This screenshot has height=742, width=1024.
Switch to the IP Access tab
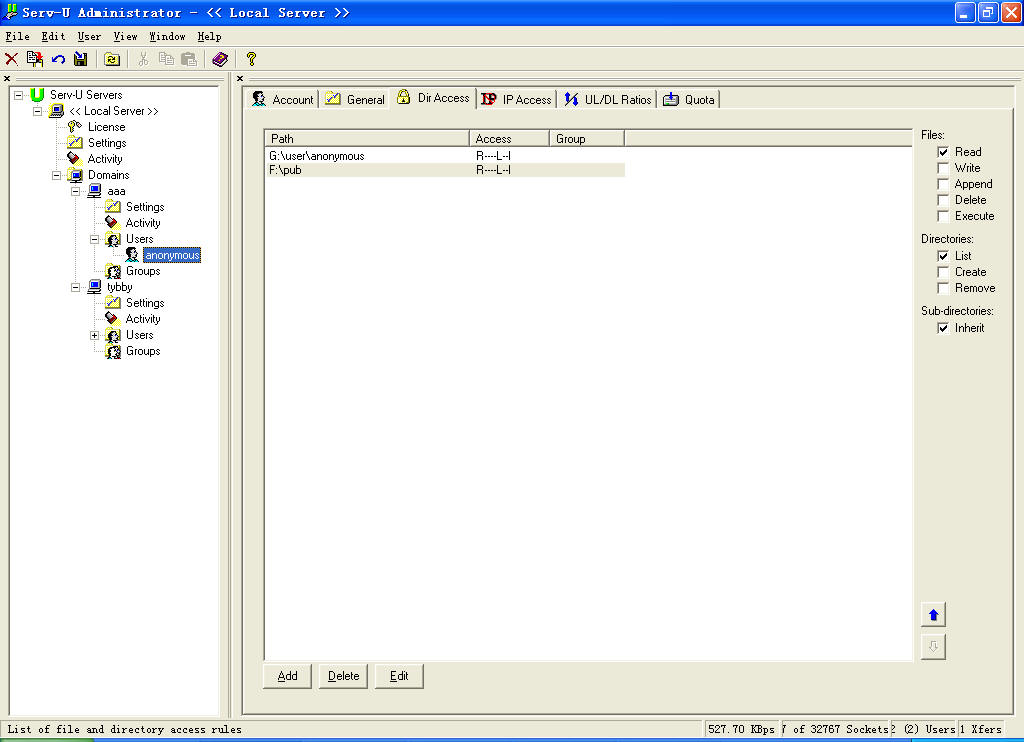point(516,99)
